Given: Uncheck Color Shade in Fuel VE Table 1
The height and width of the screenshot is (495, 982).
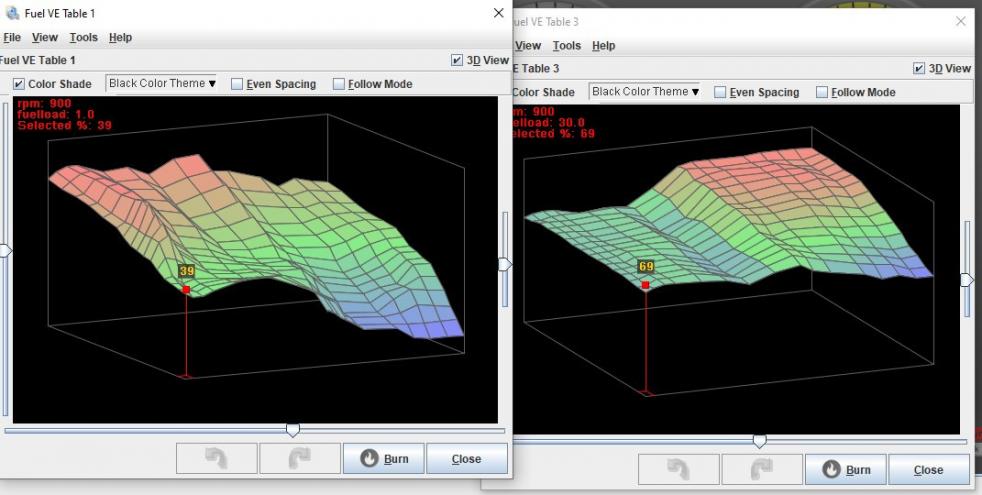Looking at the screenshot, I should (19, 84).
